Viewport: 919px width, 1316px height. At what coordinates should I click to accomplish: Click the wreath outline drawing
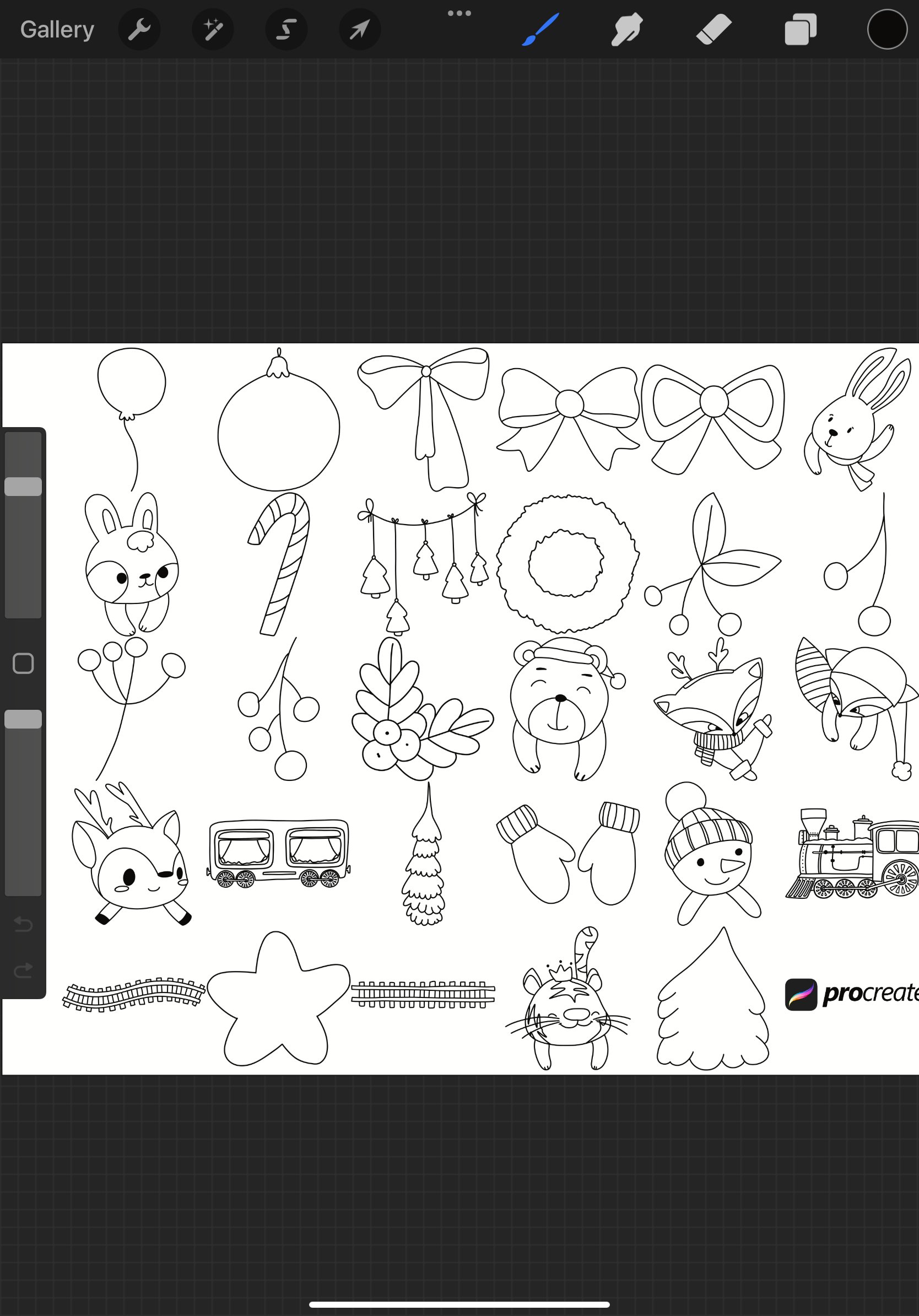tap(567, 564)
